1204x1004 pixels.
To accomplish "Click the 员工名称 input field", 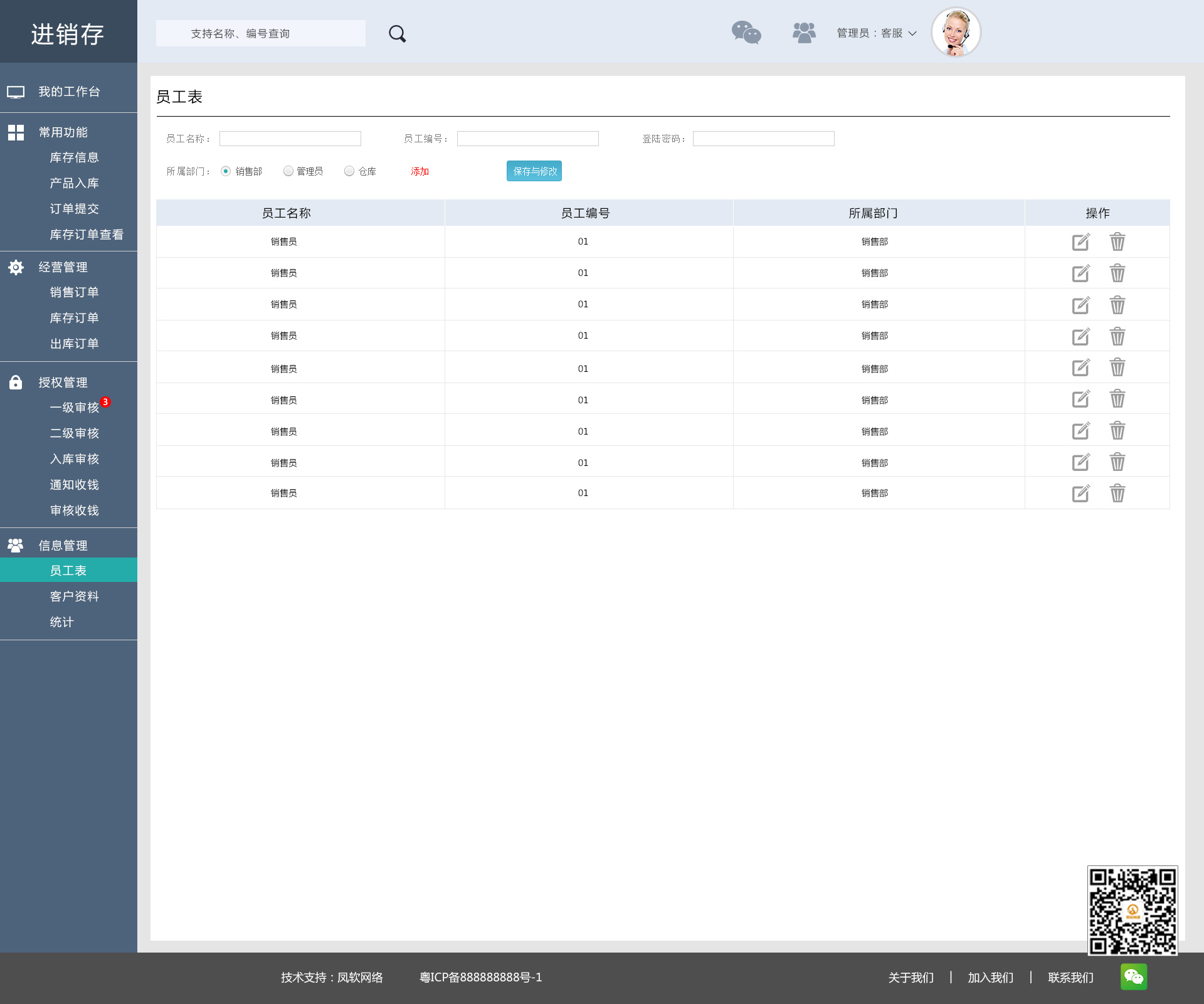I will pyautogui.click(x=290, y=139).
